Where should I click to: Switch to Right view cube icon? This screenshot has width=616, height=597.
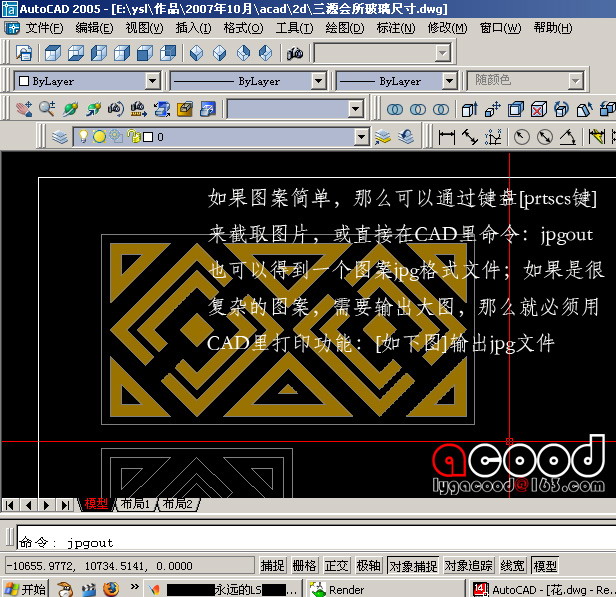(x=122, y=53)
